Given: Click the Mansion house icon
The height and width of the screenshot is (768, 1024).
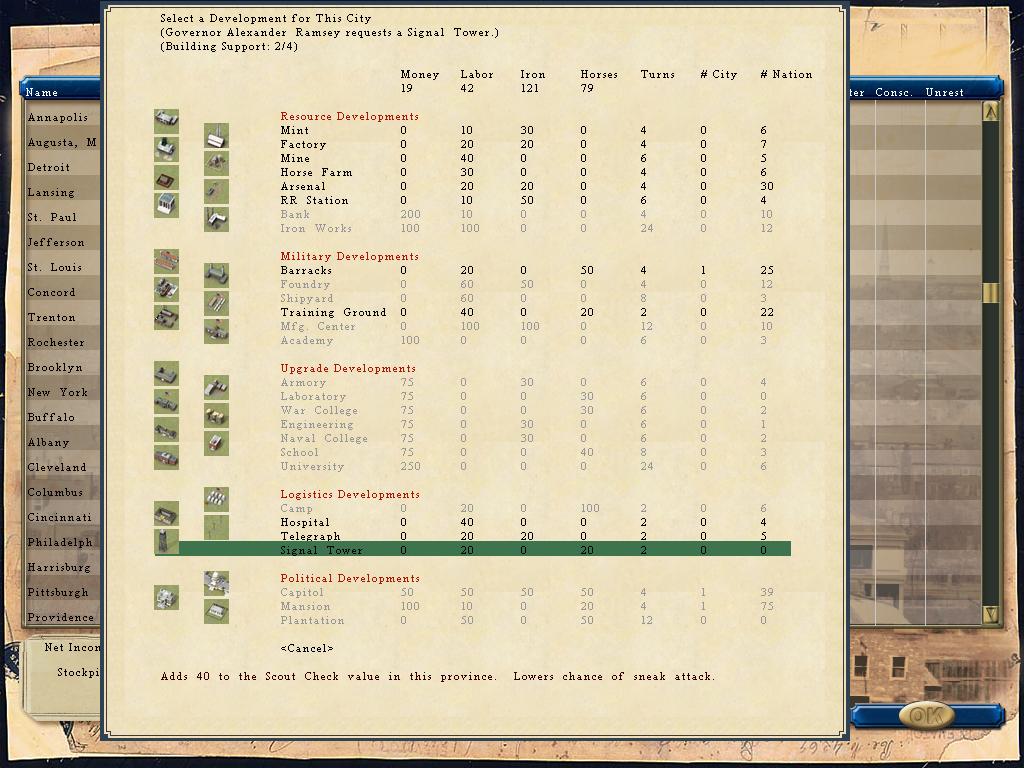Looking at the screenshot, I should pyautogui.click(x=167, y=598).
